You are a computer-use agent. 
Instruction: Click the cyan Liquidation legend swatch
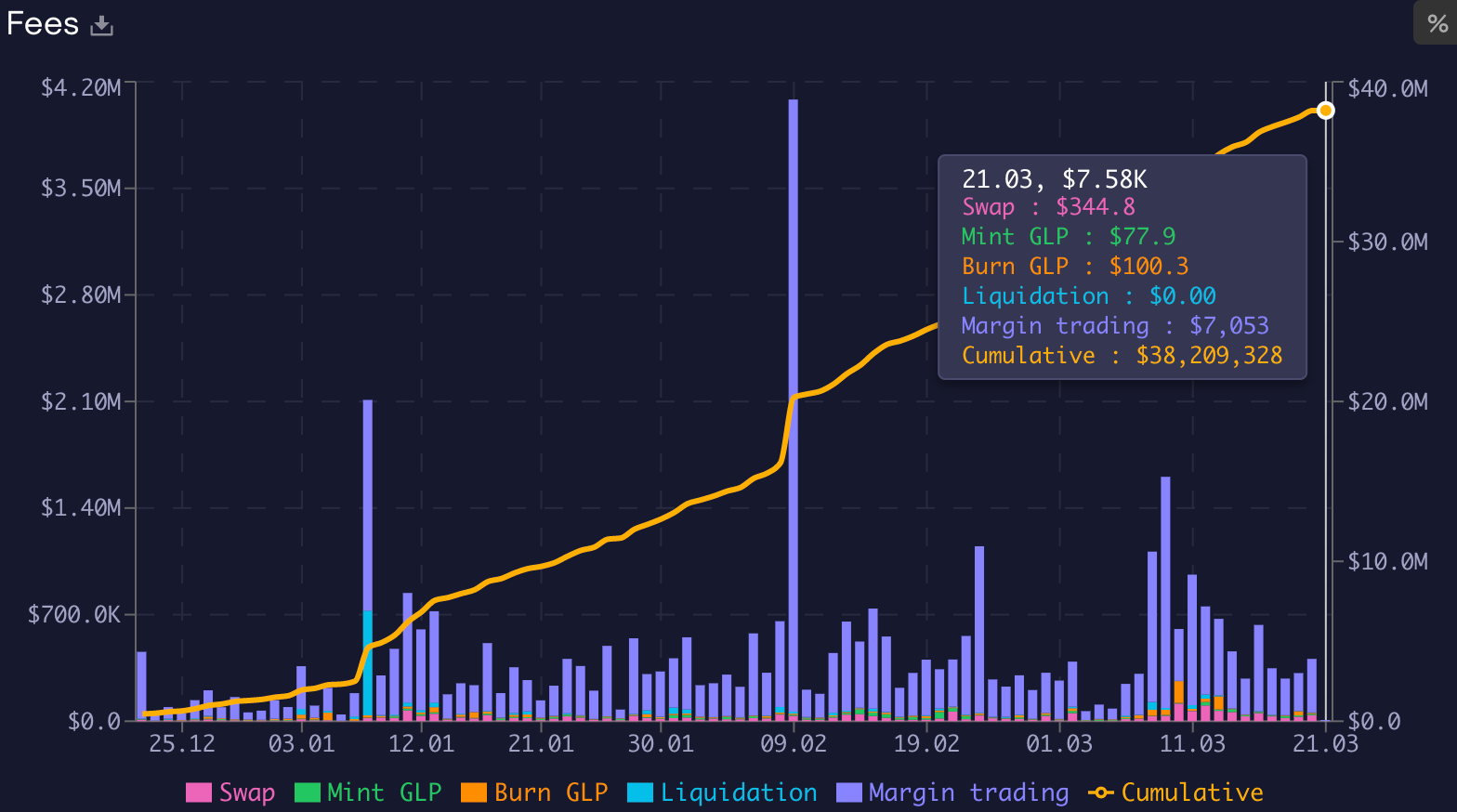coord(640,792)
